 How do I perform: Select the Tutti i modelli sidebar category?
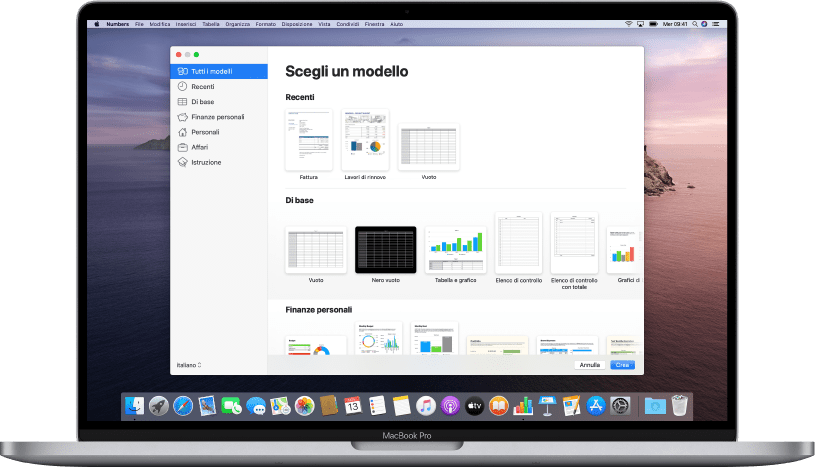click(x=219, y=71)
